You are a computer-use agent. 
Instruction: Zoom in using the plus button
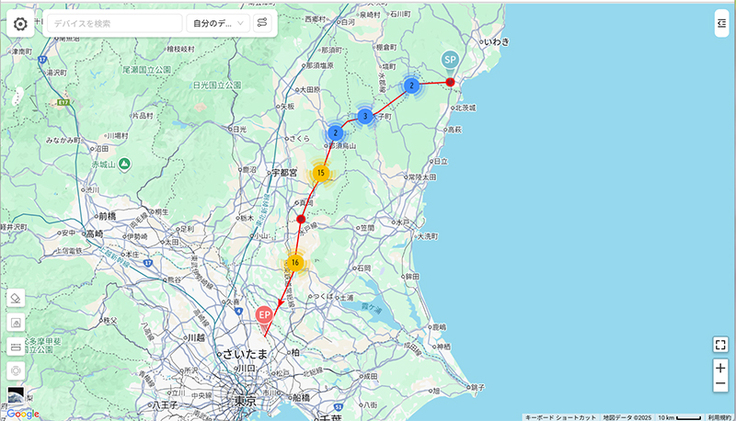pyautogui.click(x=720, y=368)
